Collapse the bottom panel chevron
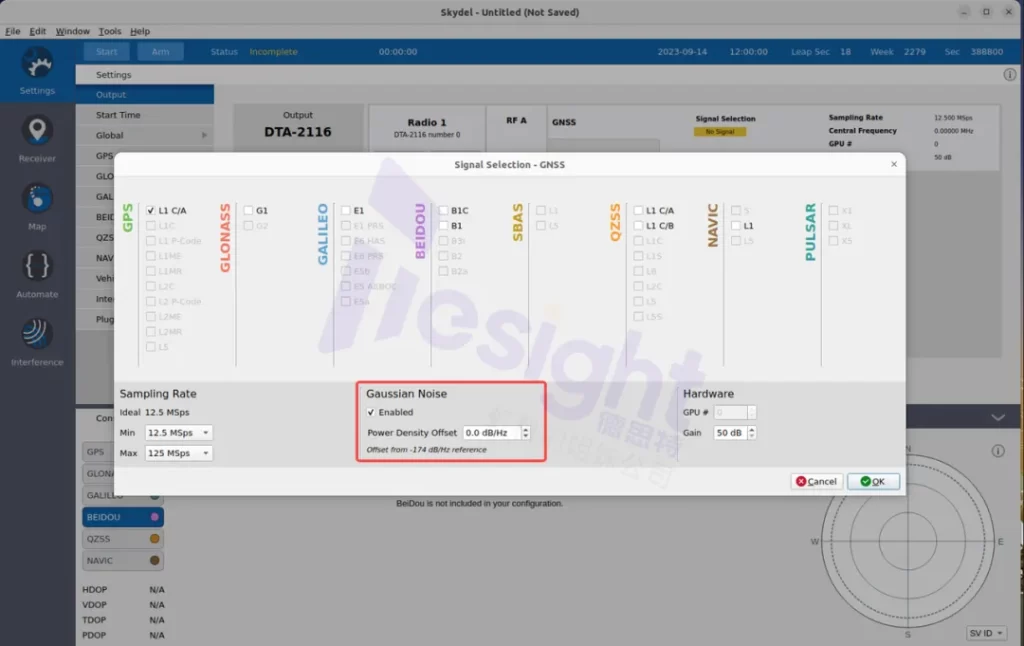The image size is (1024, 646). coord(997,417)
